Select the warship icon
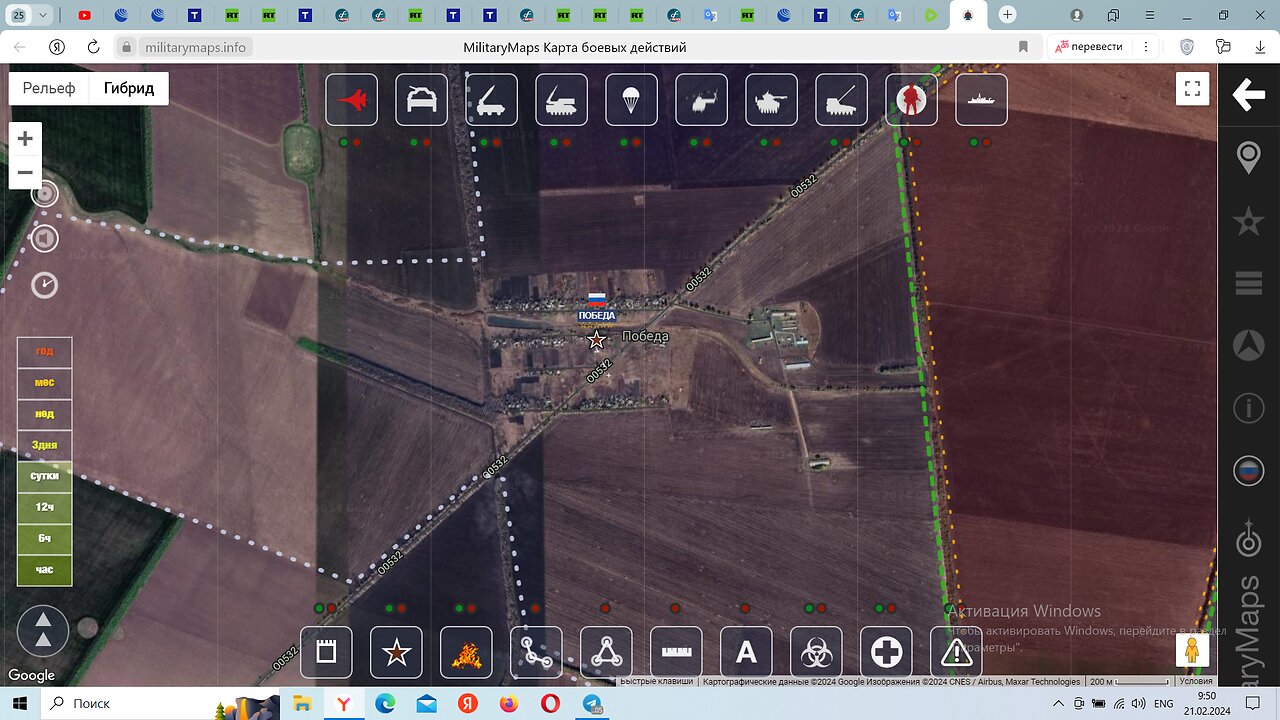 (982, 100)
